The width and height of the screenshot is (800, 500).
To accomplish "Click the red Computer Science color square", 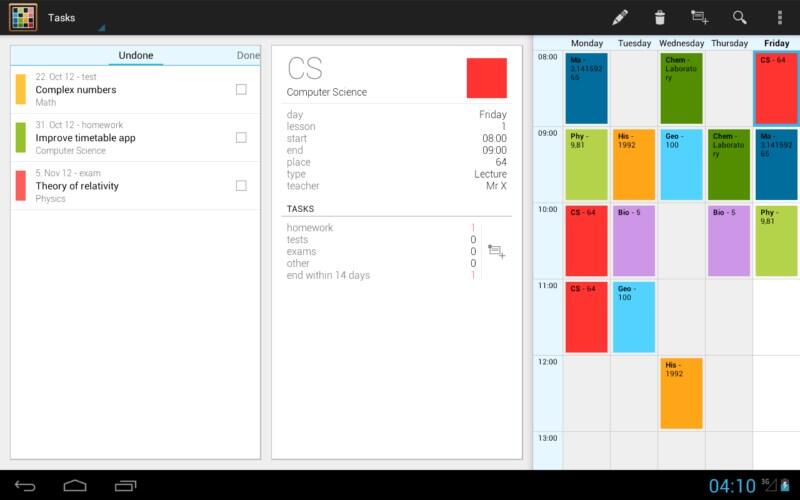I will click(486, 78).
